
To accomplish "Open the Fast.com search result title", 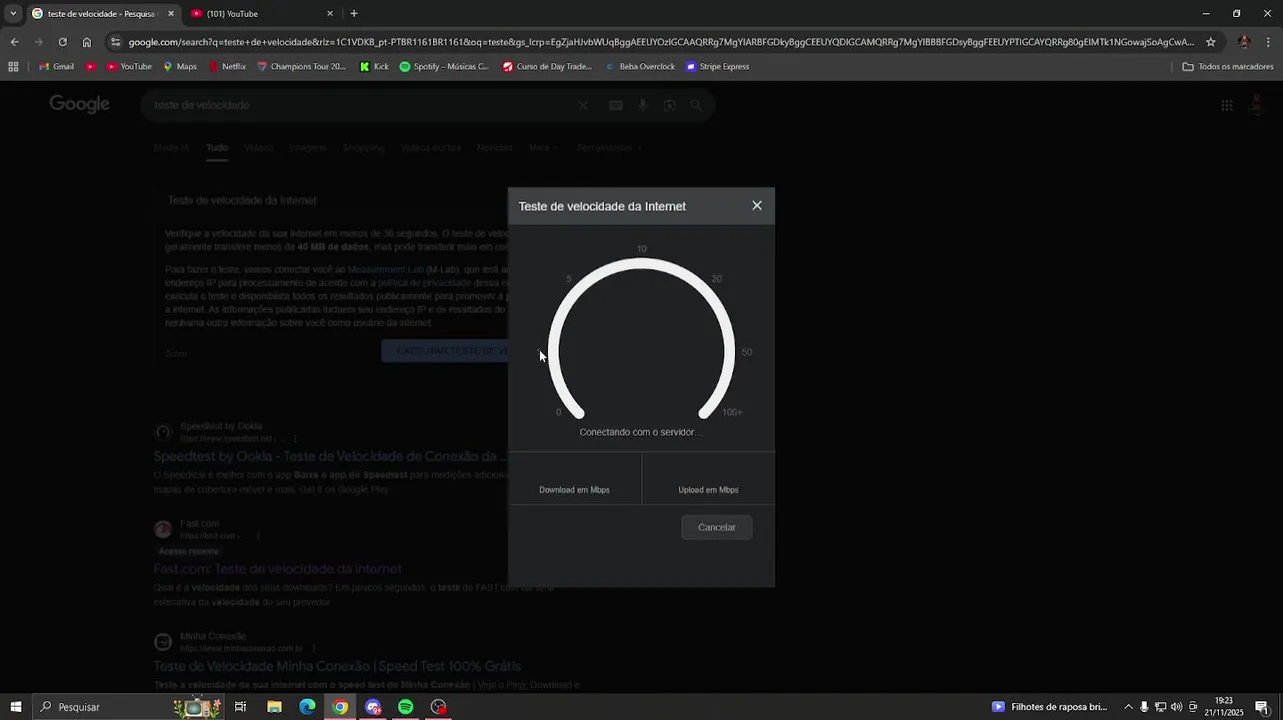I will (277, 569).
